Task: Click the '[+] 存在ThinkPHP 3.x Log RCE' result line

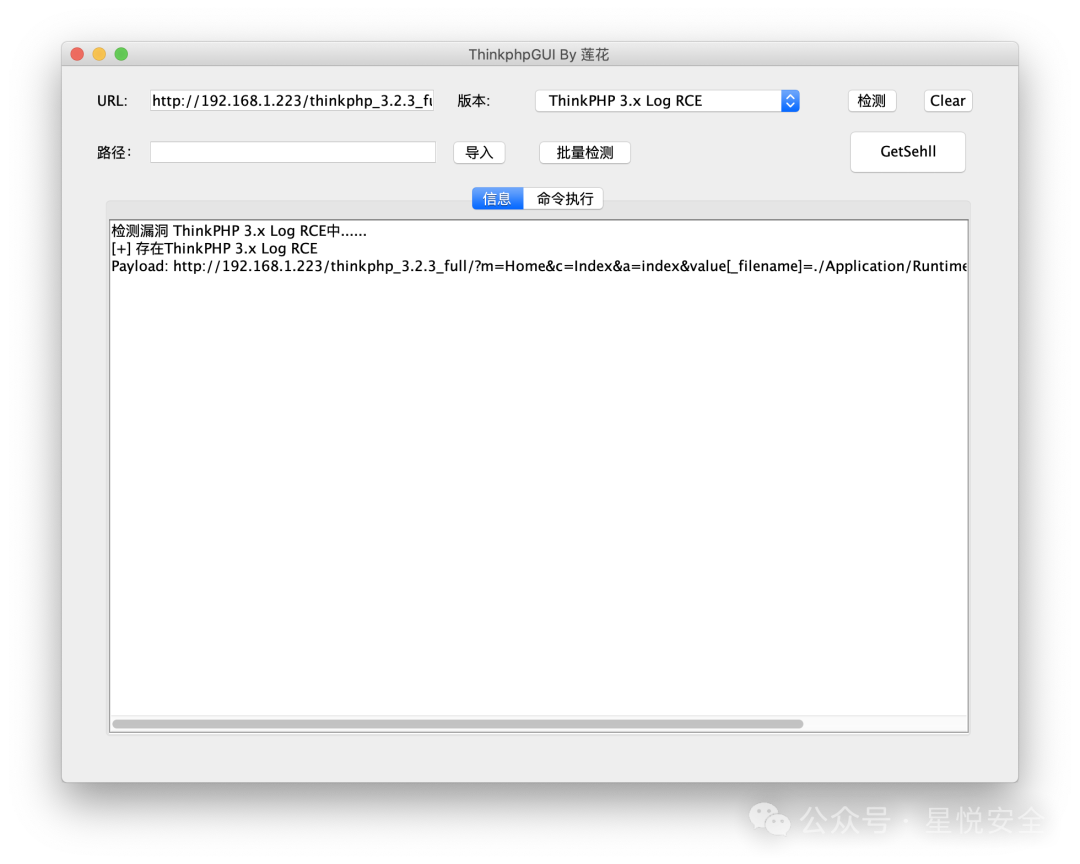Action: [214, 249]
